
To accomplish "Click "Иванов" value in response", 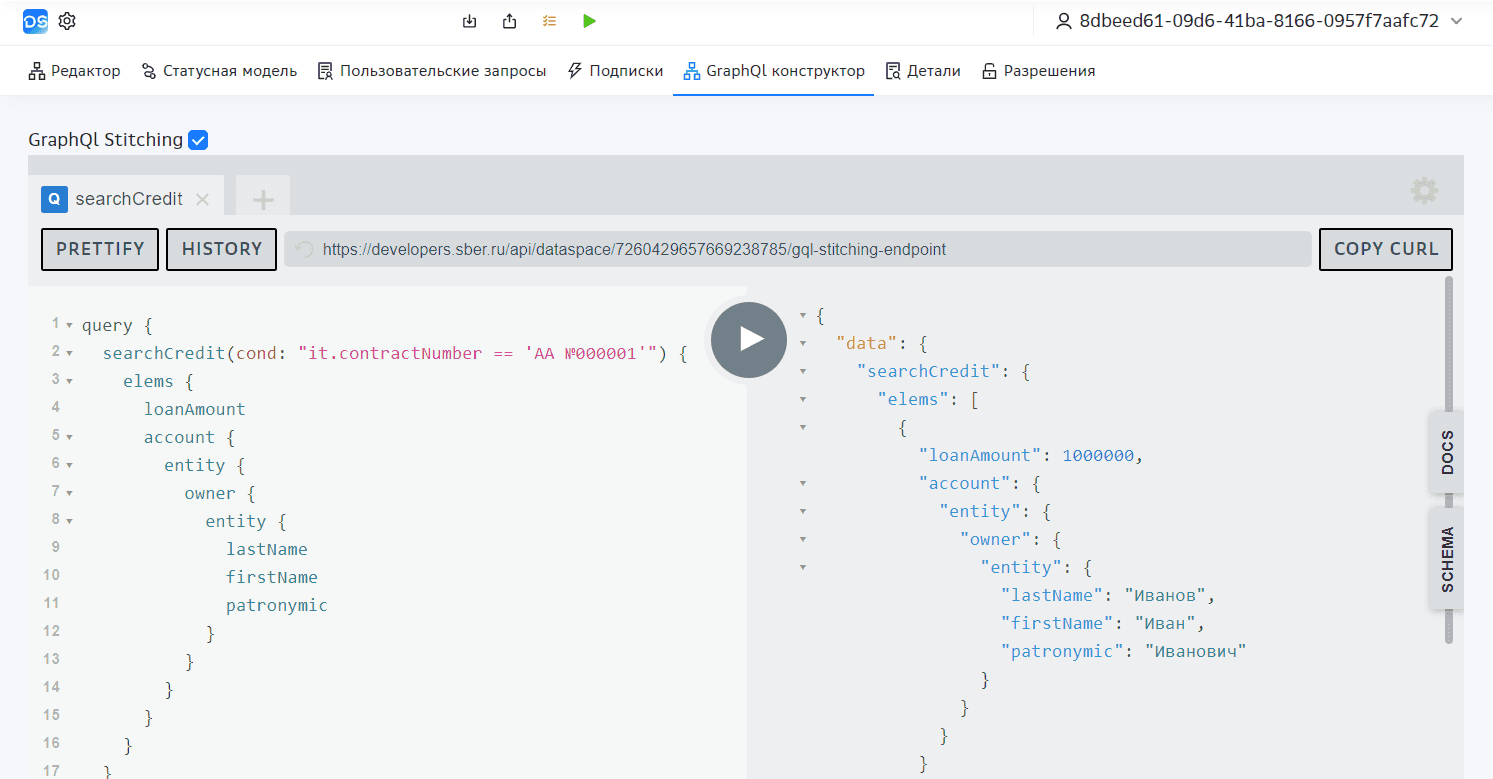I will tap(1165, 596).
